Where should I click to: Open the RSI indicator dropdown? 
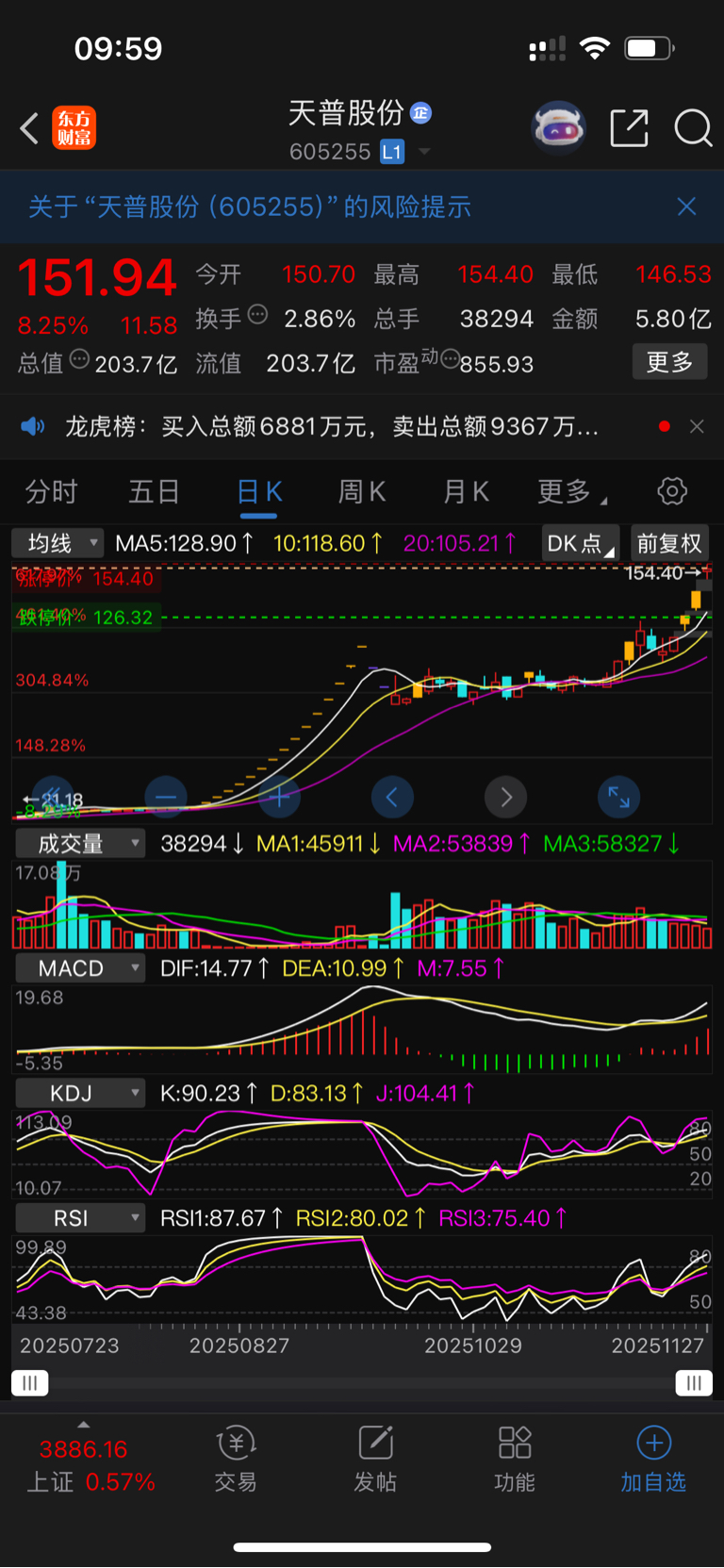click(80, 1217)
